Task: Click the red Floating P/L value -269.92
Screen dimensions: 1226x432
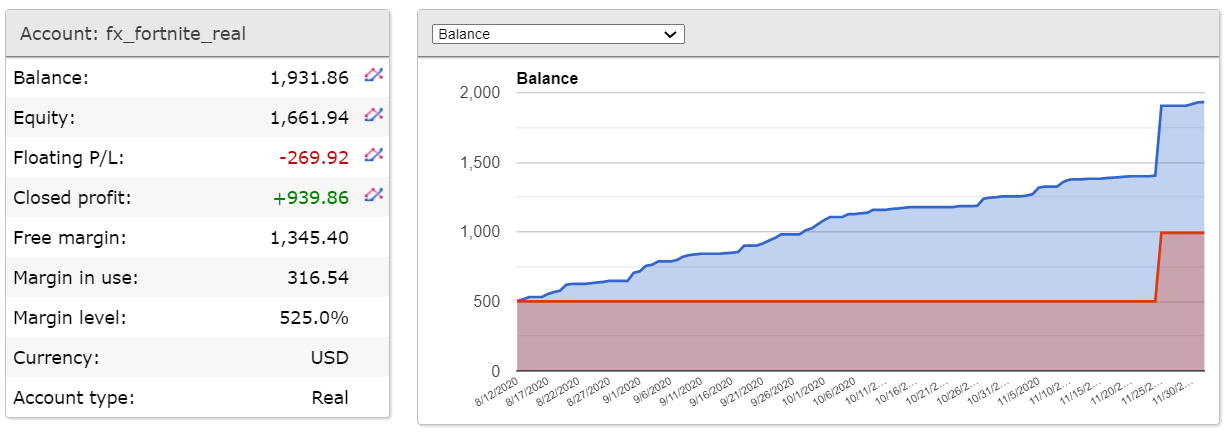Action: pos(315,158)
